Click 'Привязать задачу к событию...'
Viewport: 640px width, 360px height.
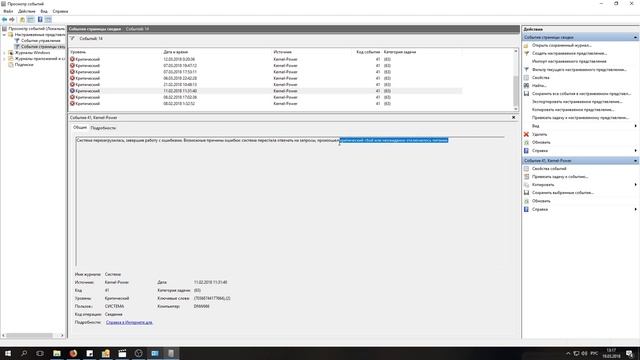(x=560, y=177)
